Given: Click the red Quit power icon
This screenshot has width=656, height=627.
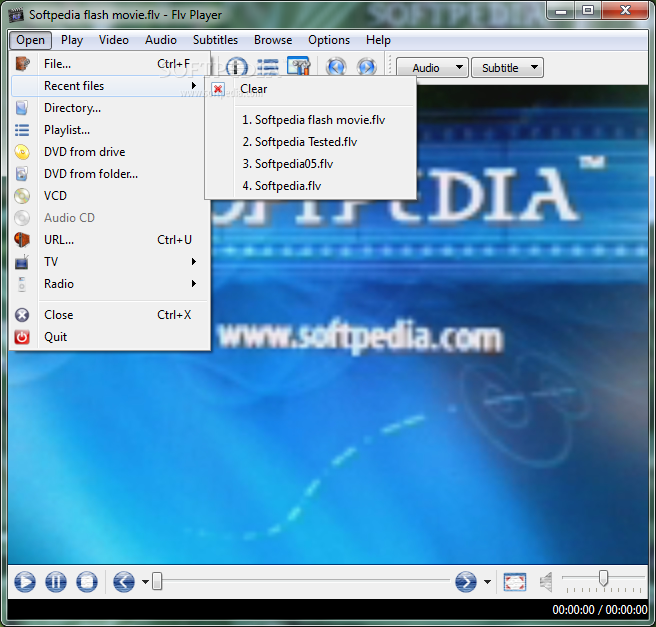Looking at the screenshot, I should (x=22, y=337).
